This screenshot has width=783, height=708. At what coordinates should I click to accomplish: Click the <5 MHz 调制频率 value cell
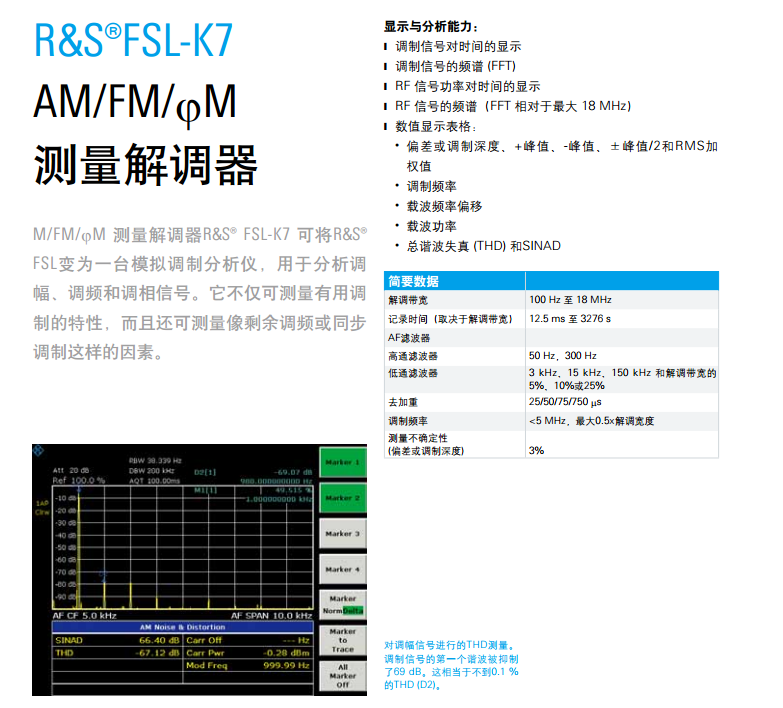click(592, 421)
